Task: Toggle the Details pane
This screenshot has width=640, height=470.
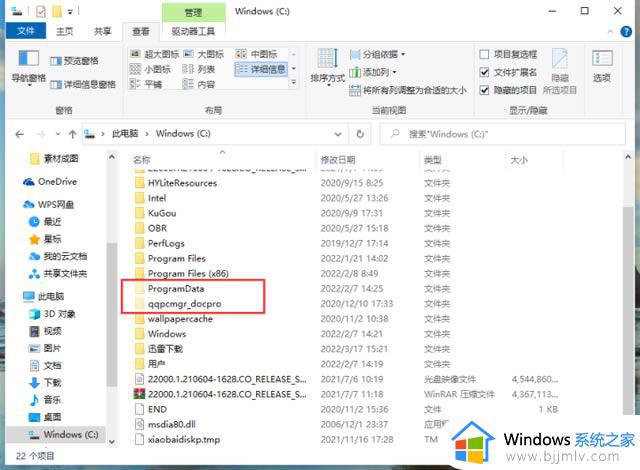Action: click(83, 84)
